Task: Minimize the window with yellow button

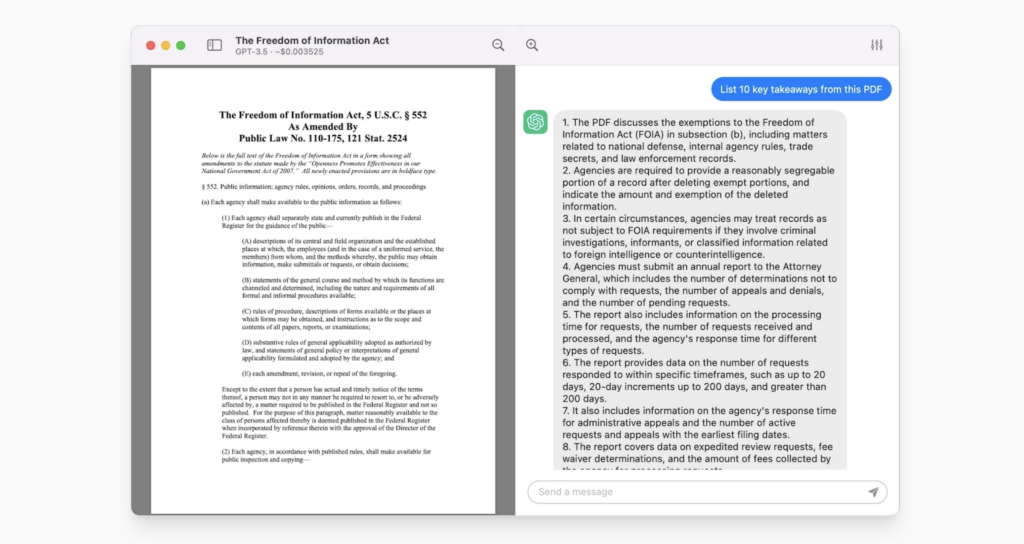Action: 166,45
